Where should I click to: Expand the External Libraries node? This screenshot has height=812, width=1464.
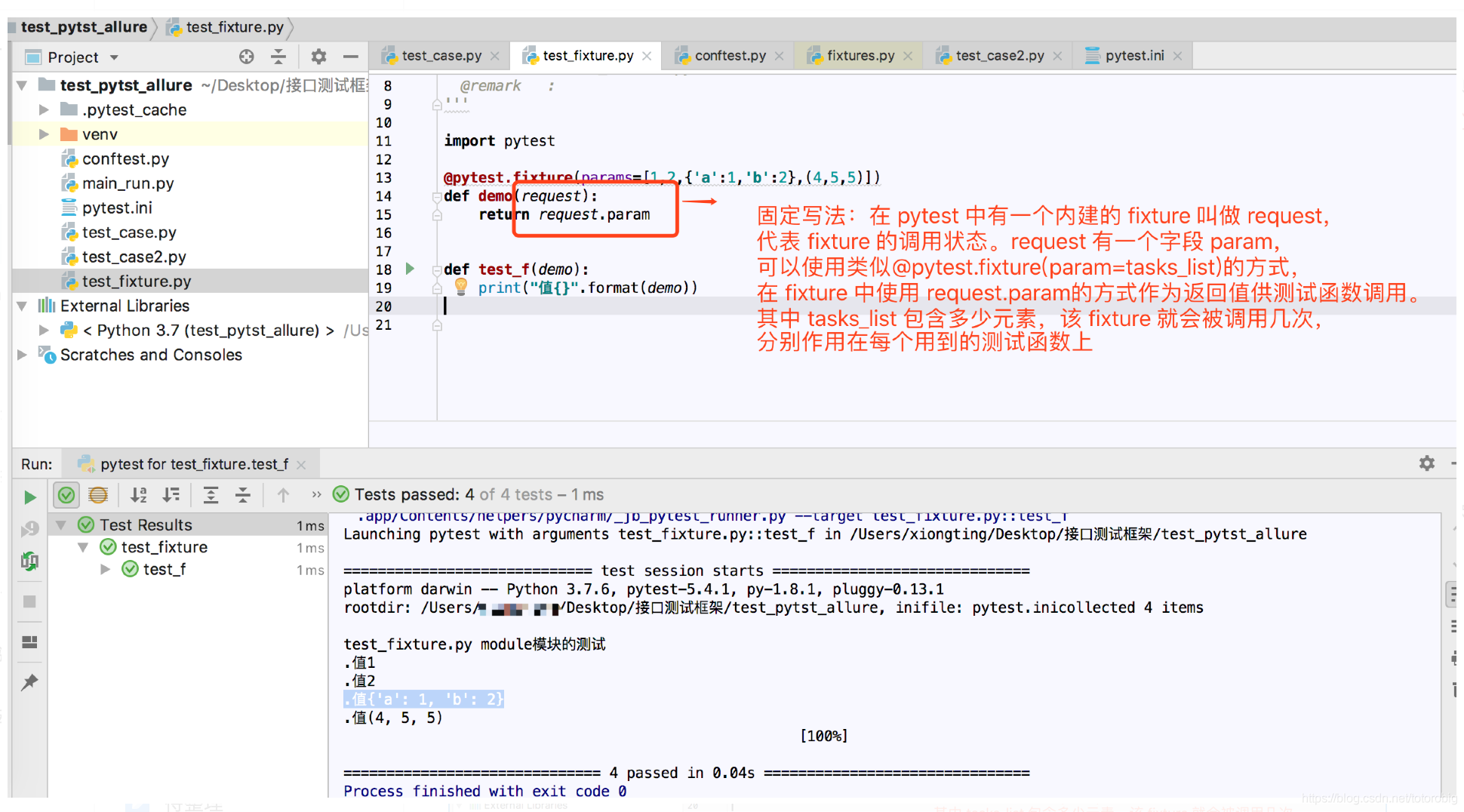pos(23,306)
